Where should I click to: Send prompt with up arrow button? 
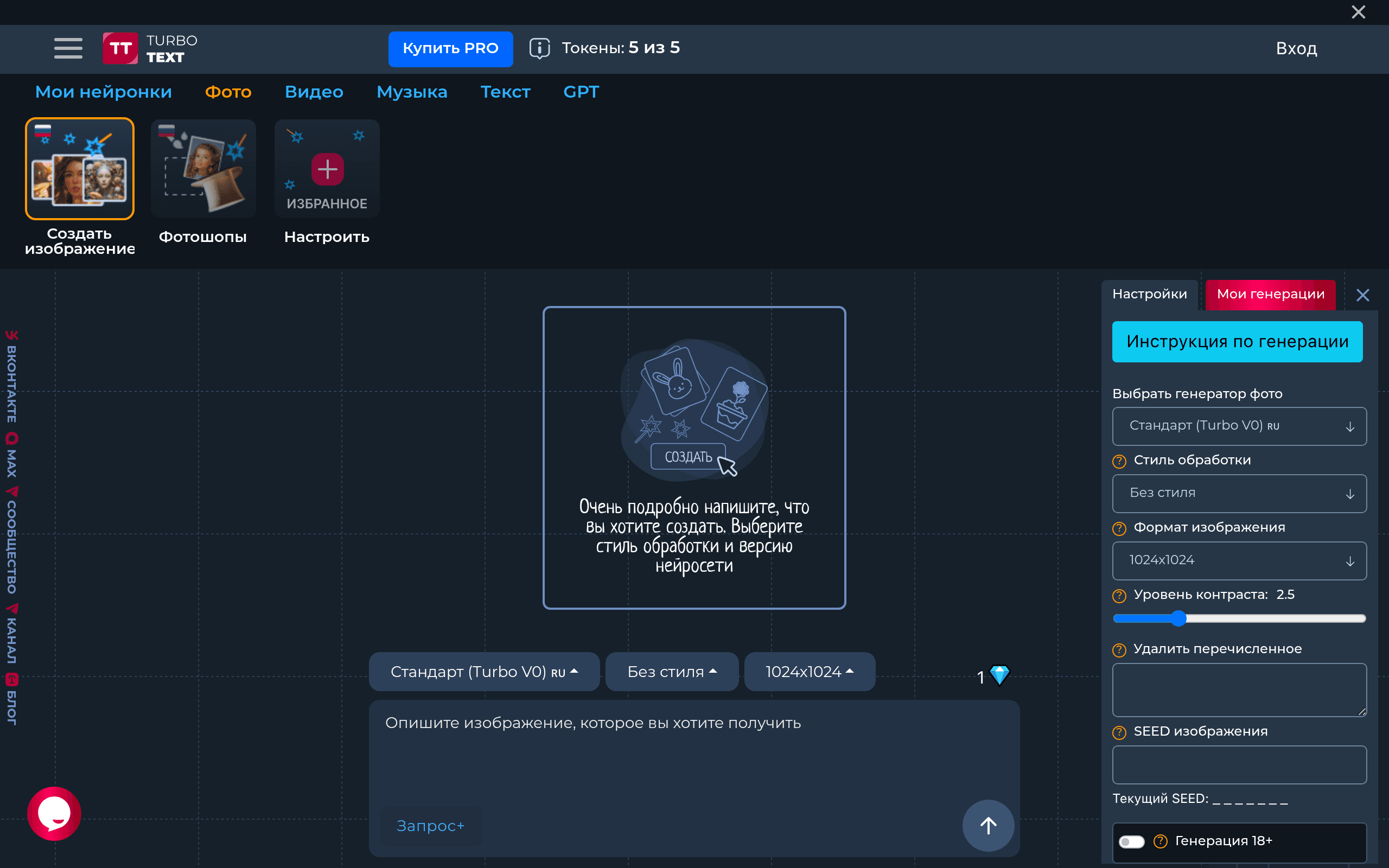click(x=988, y=825)
